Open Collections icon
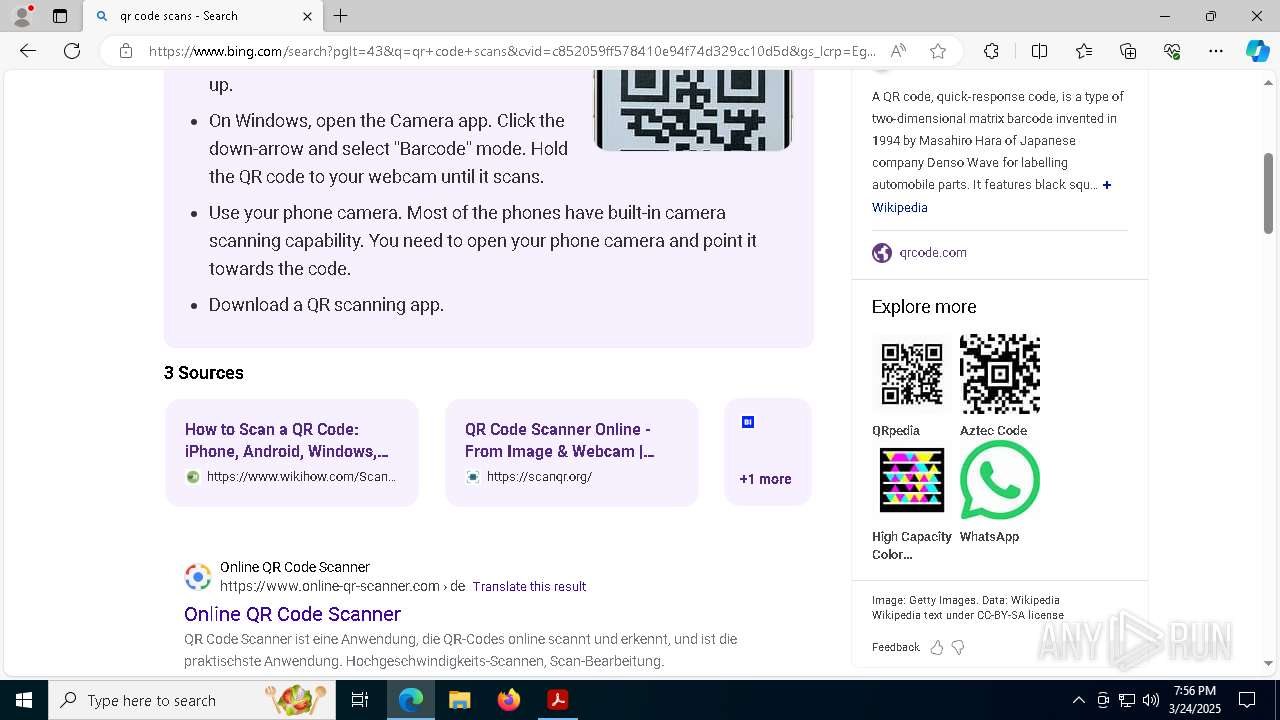This screenshot has height=720, width=1280. 1128,51
